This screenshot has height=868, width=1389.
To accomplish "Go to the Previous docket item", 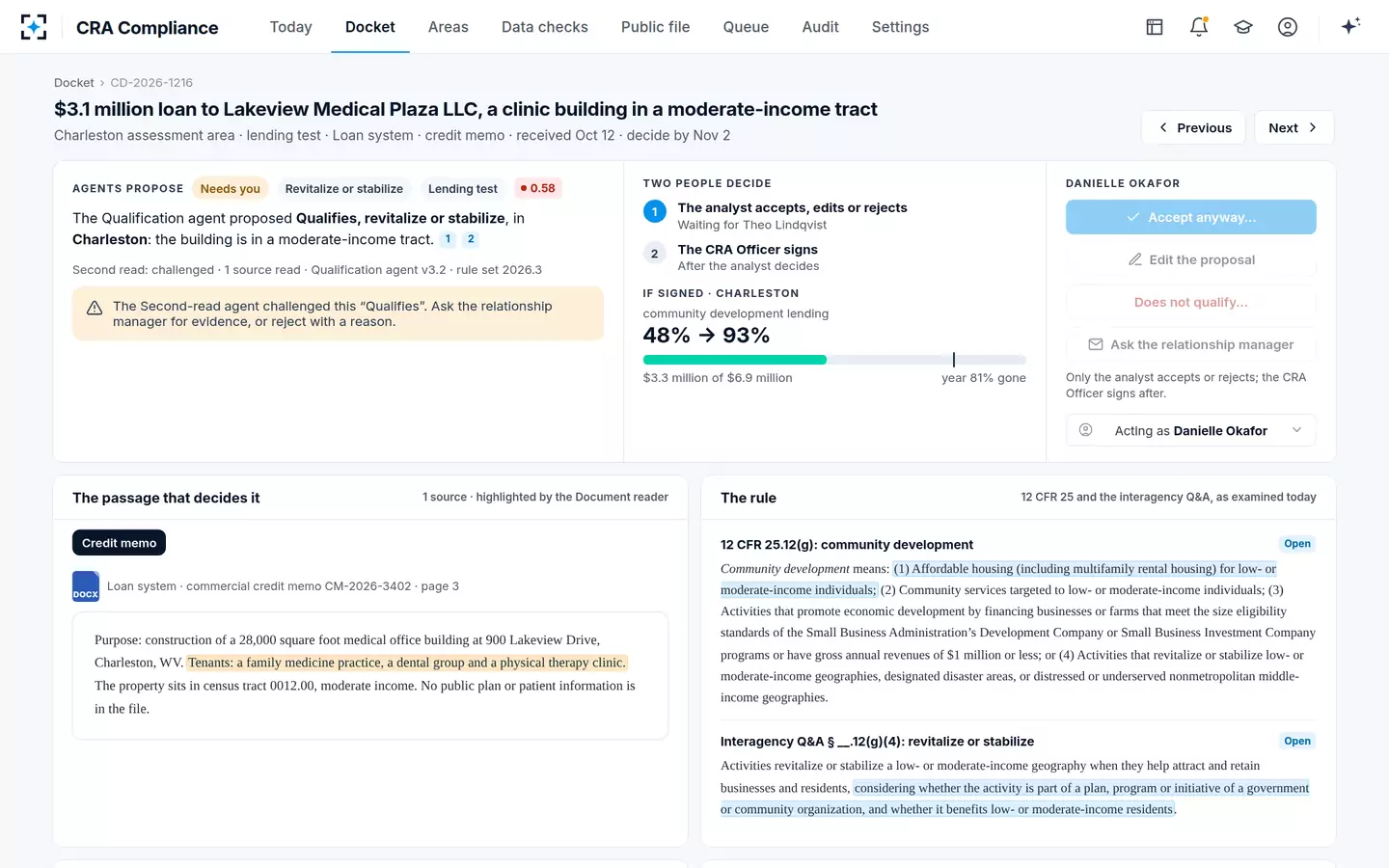I will tap(1194, 127).
